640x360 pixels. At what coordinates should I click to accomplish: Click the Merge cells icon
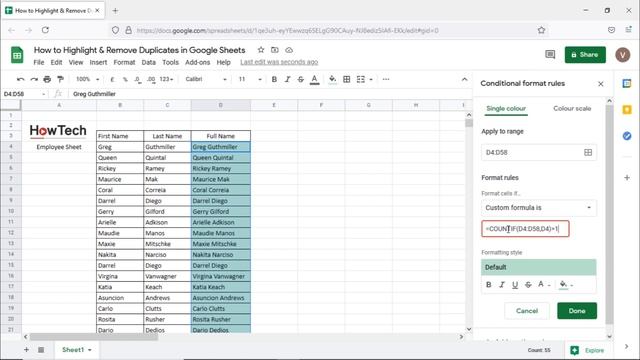361,79
